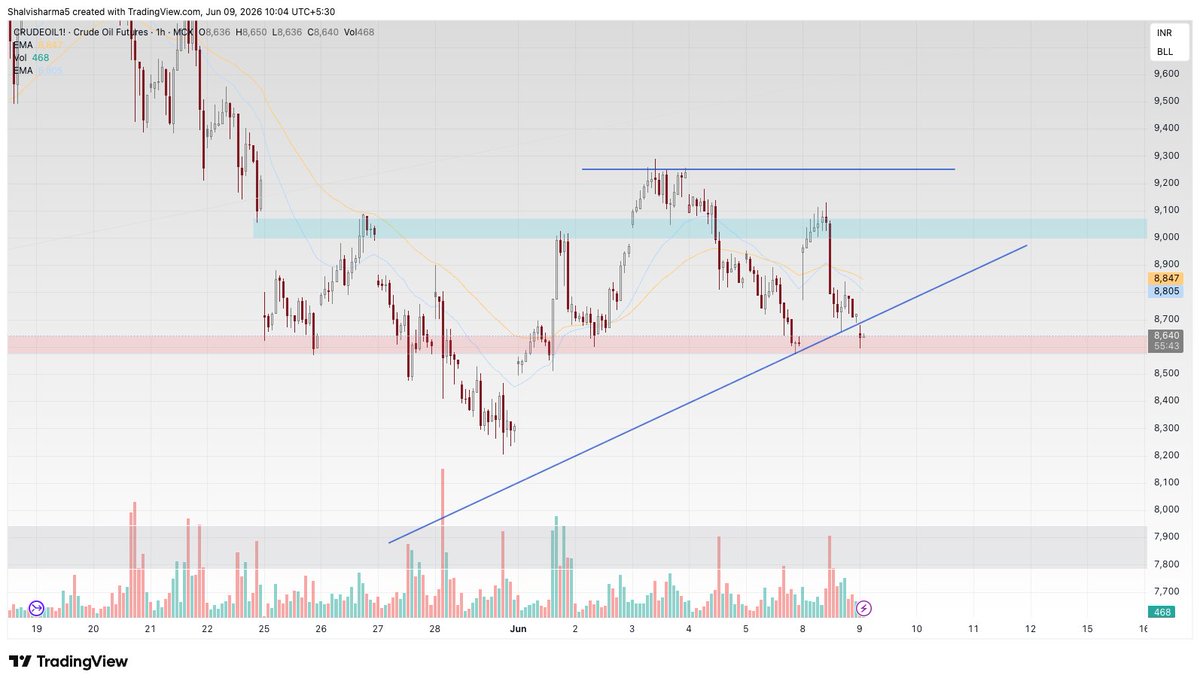The width and height of the screenshot is (1200, 684).
Task: Click the blue 8,805 EMA price label
Action: 1166,291
